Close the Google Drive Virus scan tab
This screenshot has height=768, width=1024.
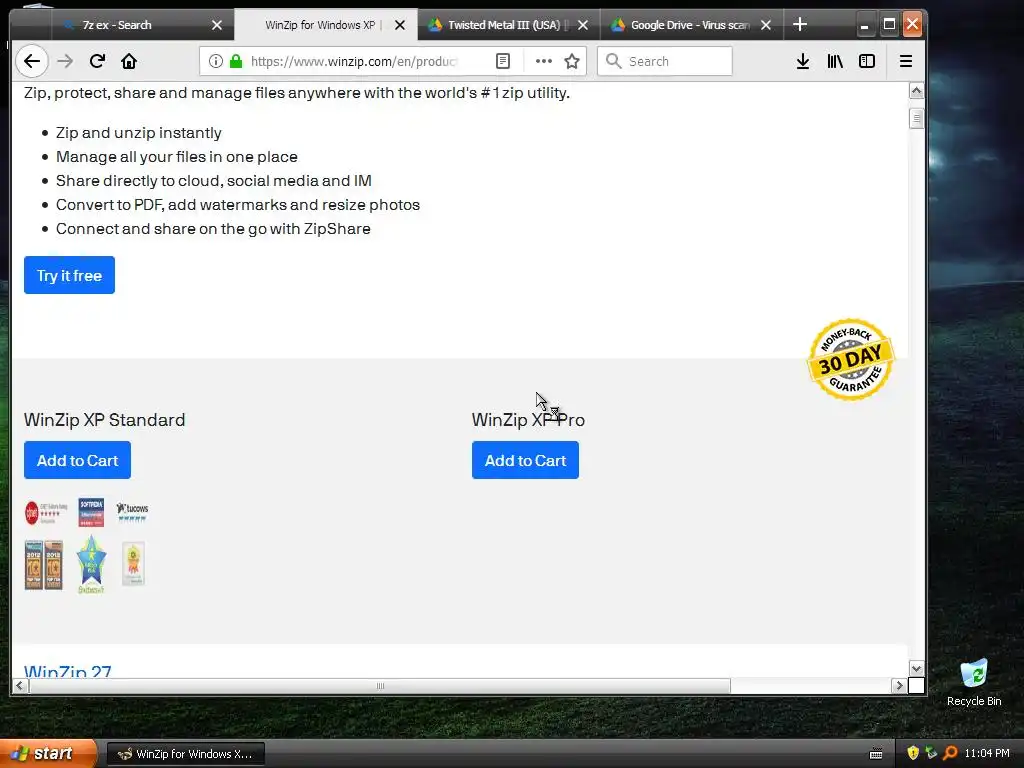point(766,25)
